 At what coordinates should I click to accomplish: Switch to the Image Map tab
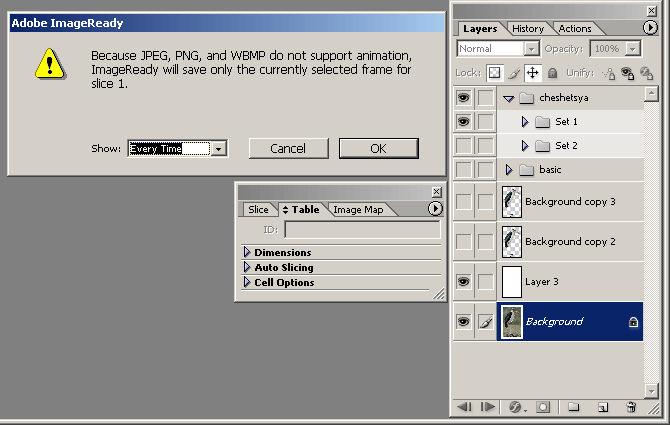pos(358,210)
